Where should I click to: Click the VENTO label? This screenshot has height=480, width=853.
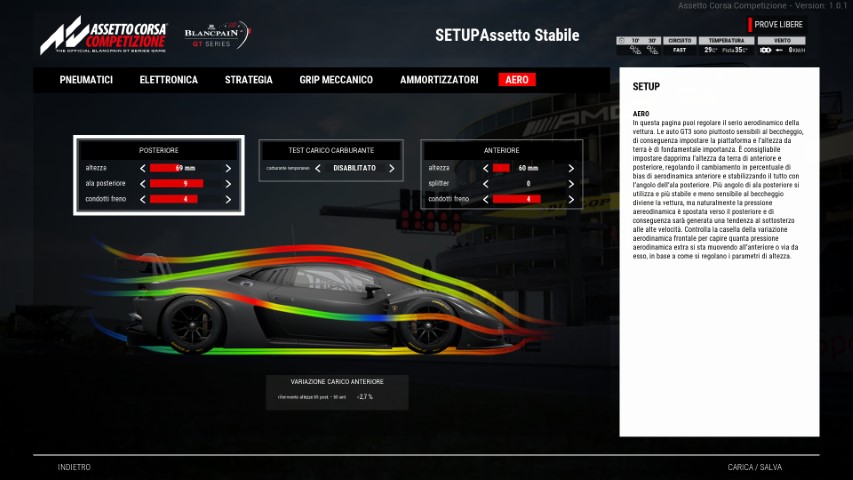(x=782, y=41)
